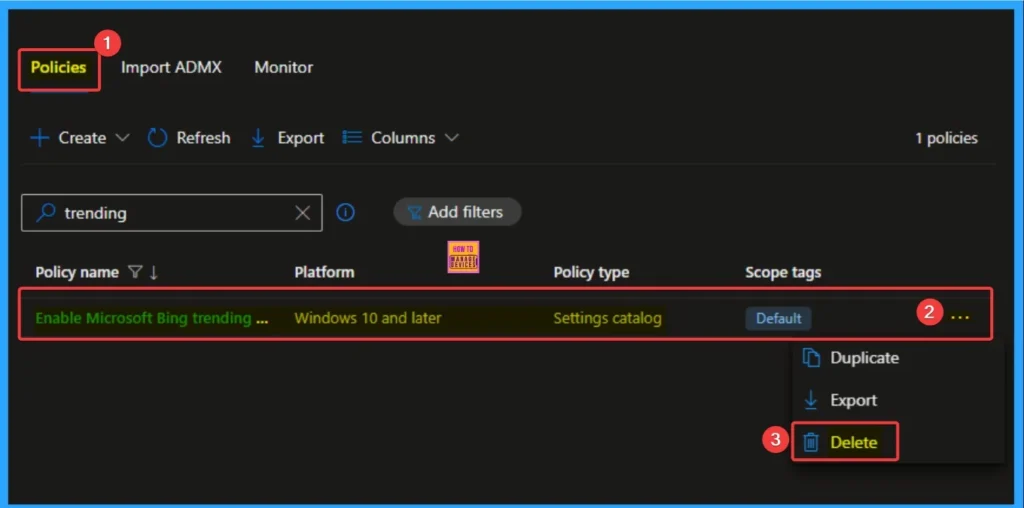Click the Policy type column header

pyautogui.click(x=591, y=272)
